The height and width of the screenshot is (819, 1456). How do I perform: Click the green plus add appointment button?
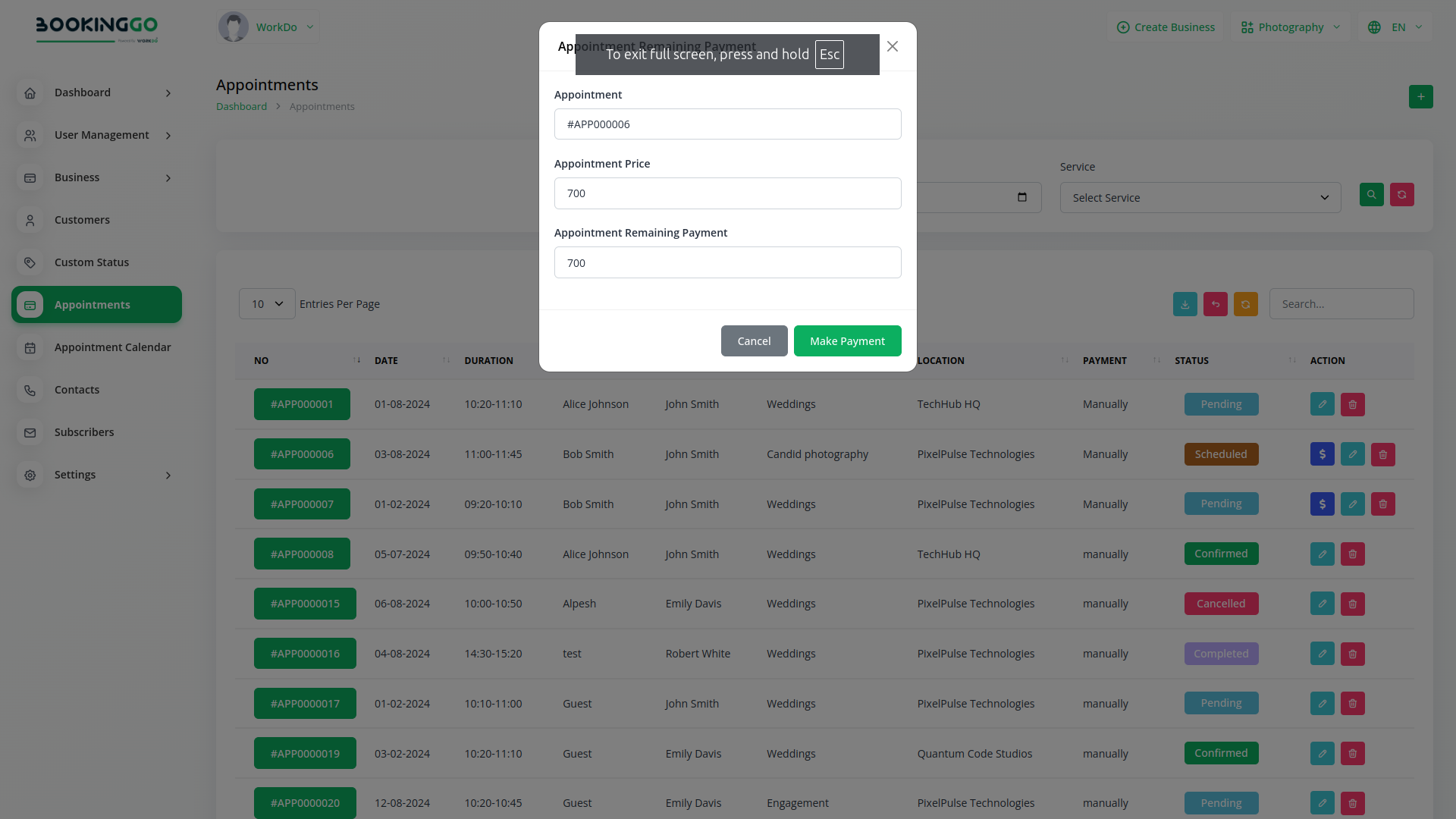pyautogui.click(x=1420, y=97)
